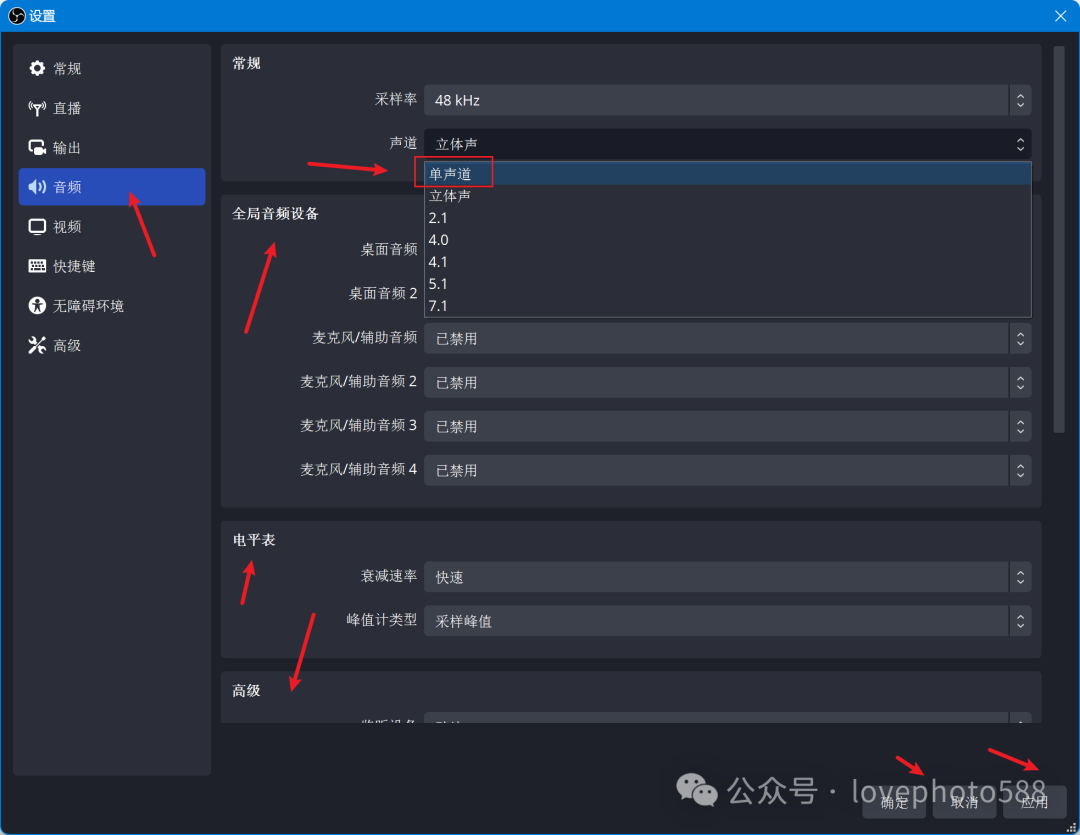The image size is (1080, 835).
Task: Click the Video (视频) monitor icon
Action: pos(37,227)
